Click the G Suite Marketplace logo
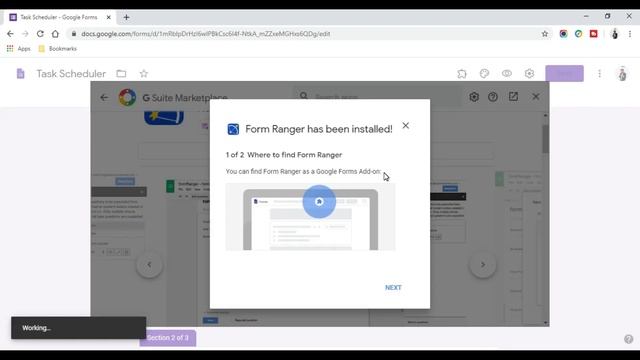 tap(127, 98)
